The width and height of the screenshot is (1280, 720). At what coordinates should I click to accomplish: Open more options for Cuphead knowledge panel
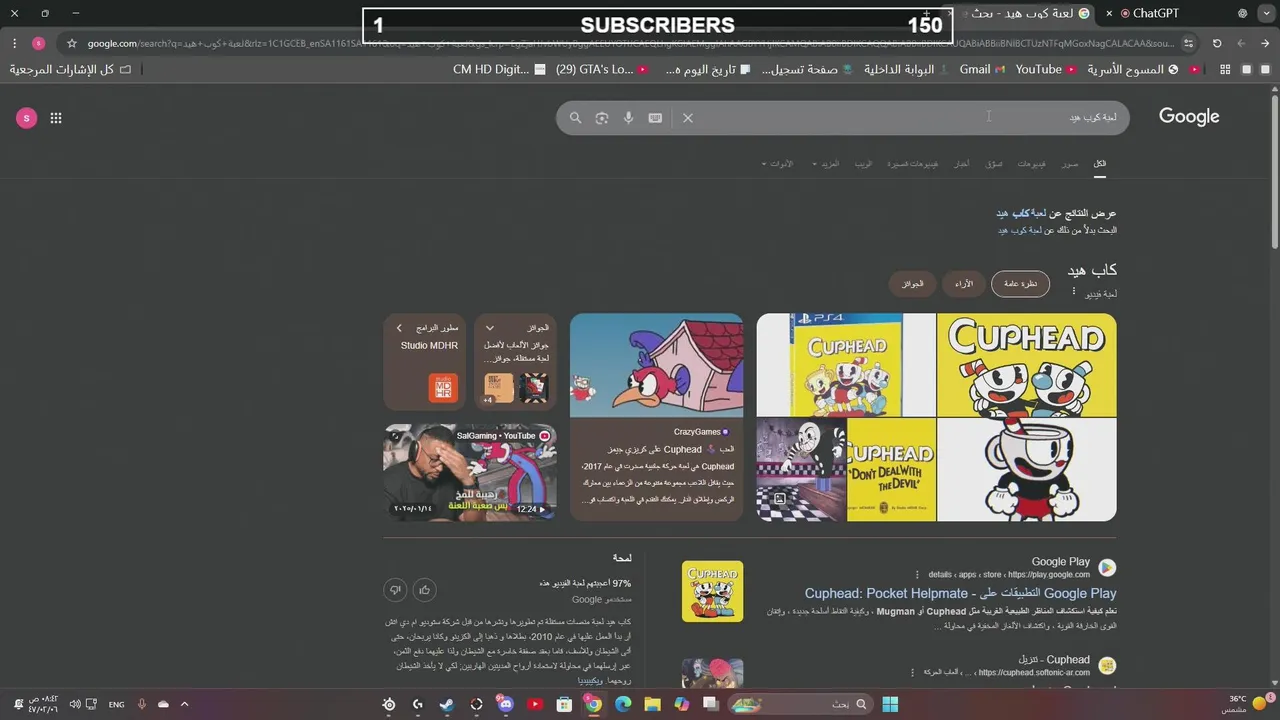tap(1074, 292)
